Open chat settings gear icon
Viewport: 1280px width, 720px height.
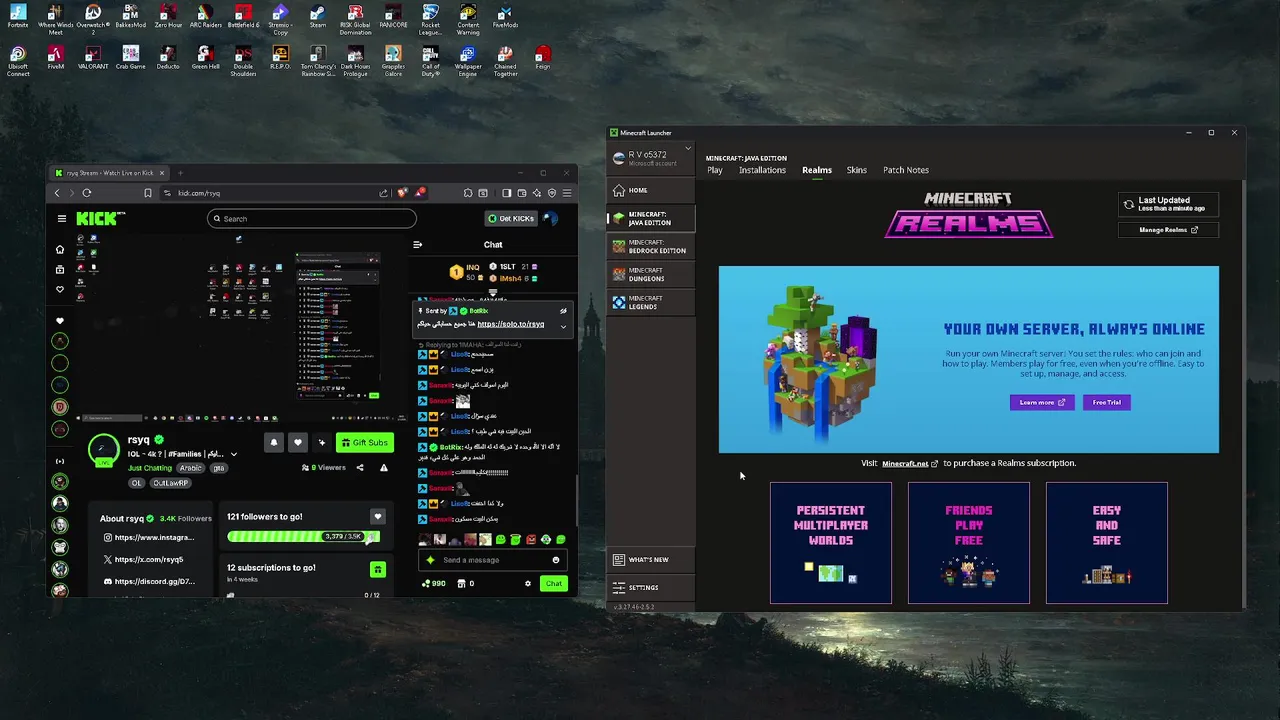(x=528, y=583)
